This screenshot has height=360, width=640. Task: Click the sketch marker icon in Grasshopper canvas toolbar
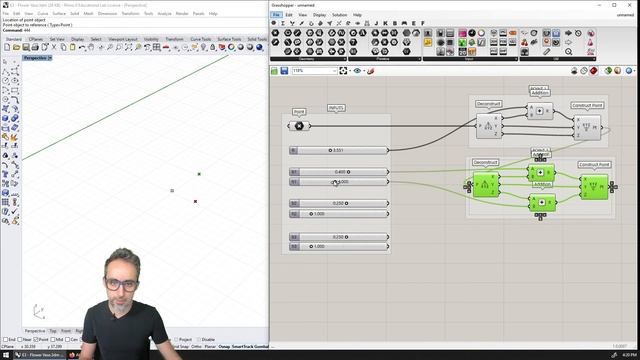click(x=371, y=71)
